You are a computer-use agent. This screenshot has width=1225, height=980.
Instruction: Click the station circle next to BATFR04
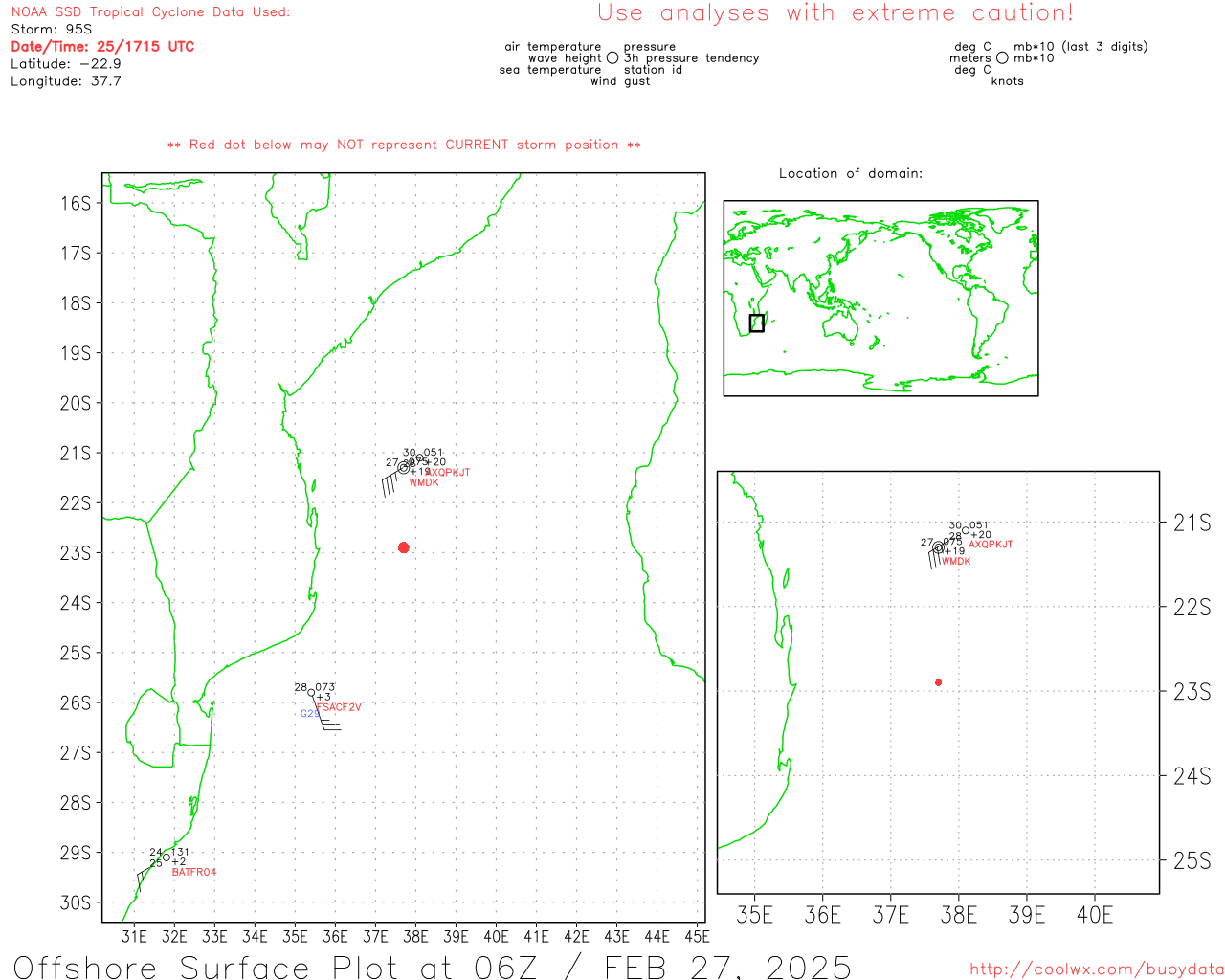click(x=167, y=857)
